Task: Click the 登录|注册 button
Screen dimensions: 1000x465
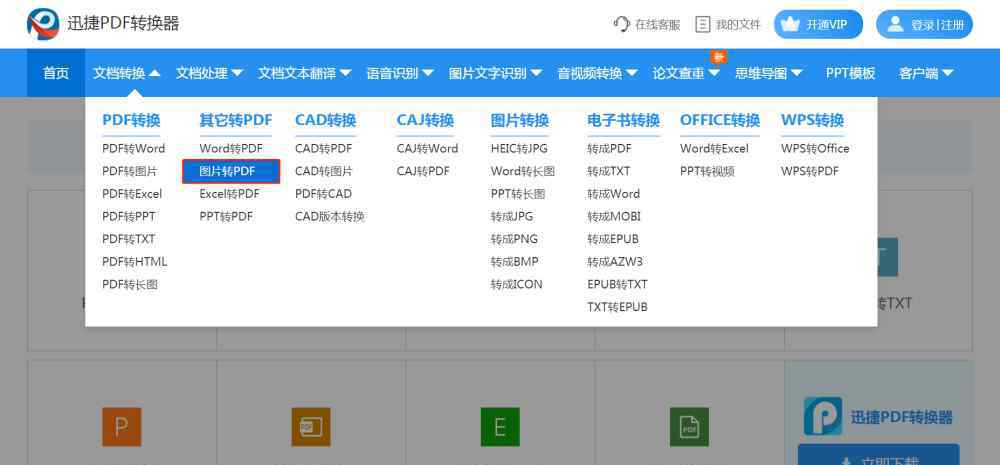Action: pyautogui.click(x=924, y=24)
